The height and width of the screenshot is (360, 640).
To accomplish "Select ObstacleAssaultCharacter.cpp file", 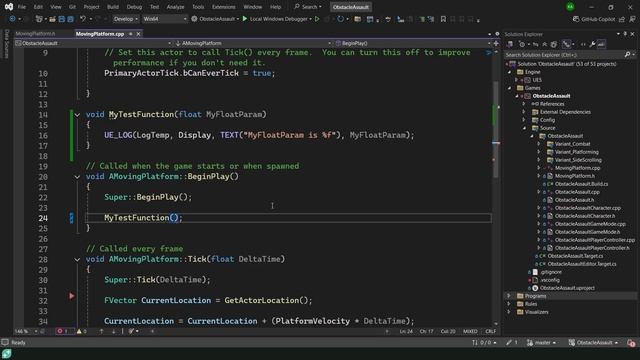I will [x=587, y=208].
